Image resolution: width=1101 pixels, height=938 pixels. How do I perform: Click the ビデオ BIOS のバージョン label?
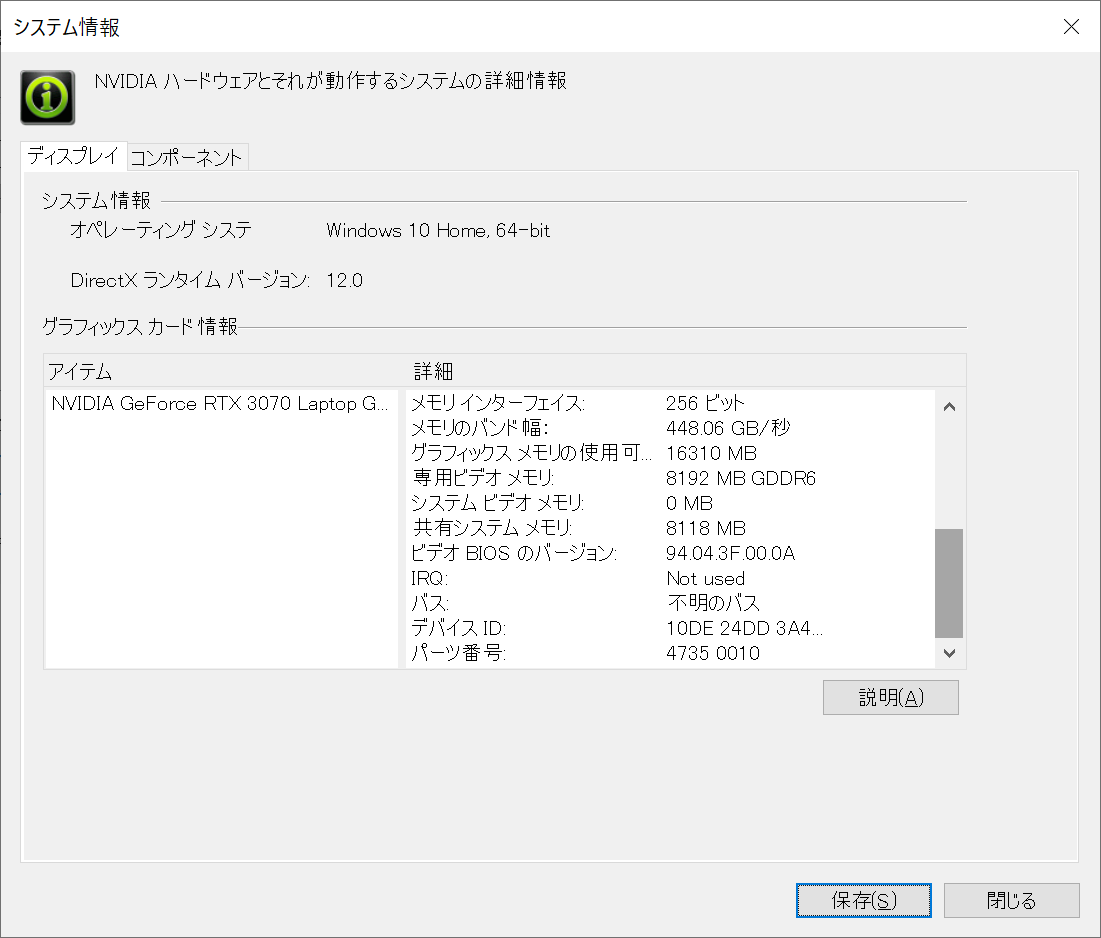pos(513,553)
